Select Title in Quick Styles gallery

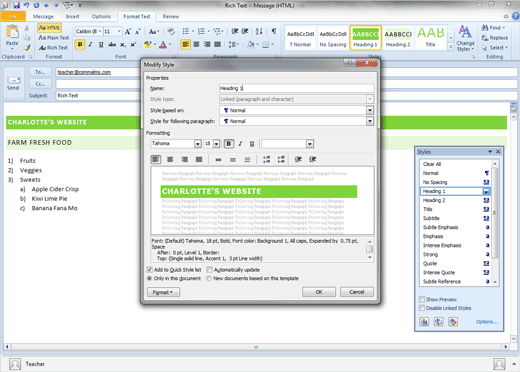coord(430,38)
